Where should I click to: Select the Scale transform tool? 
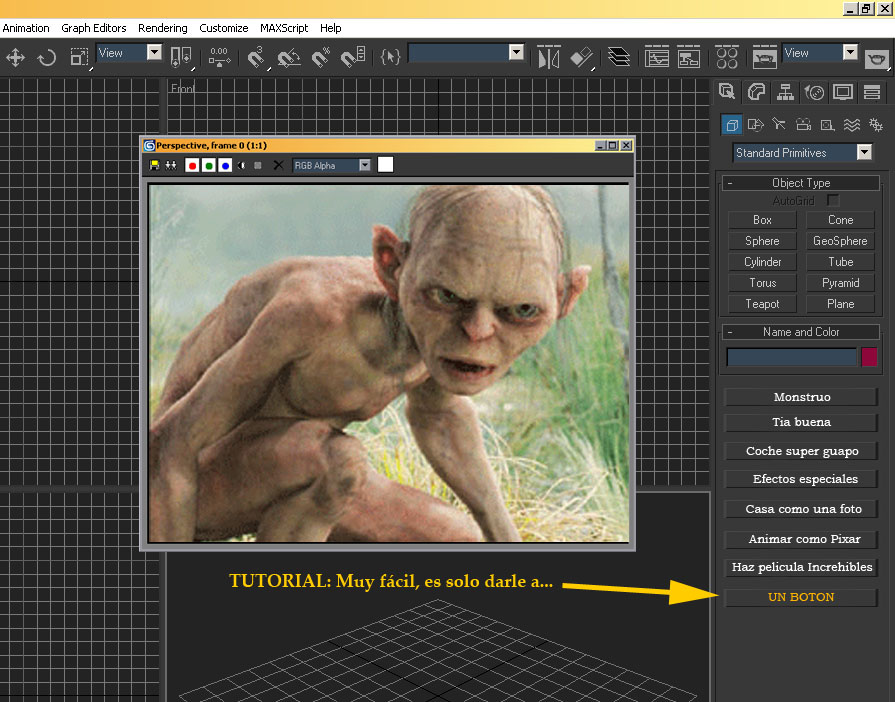coord(79,57)
